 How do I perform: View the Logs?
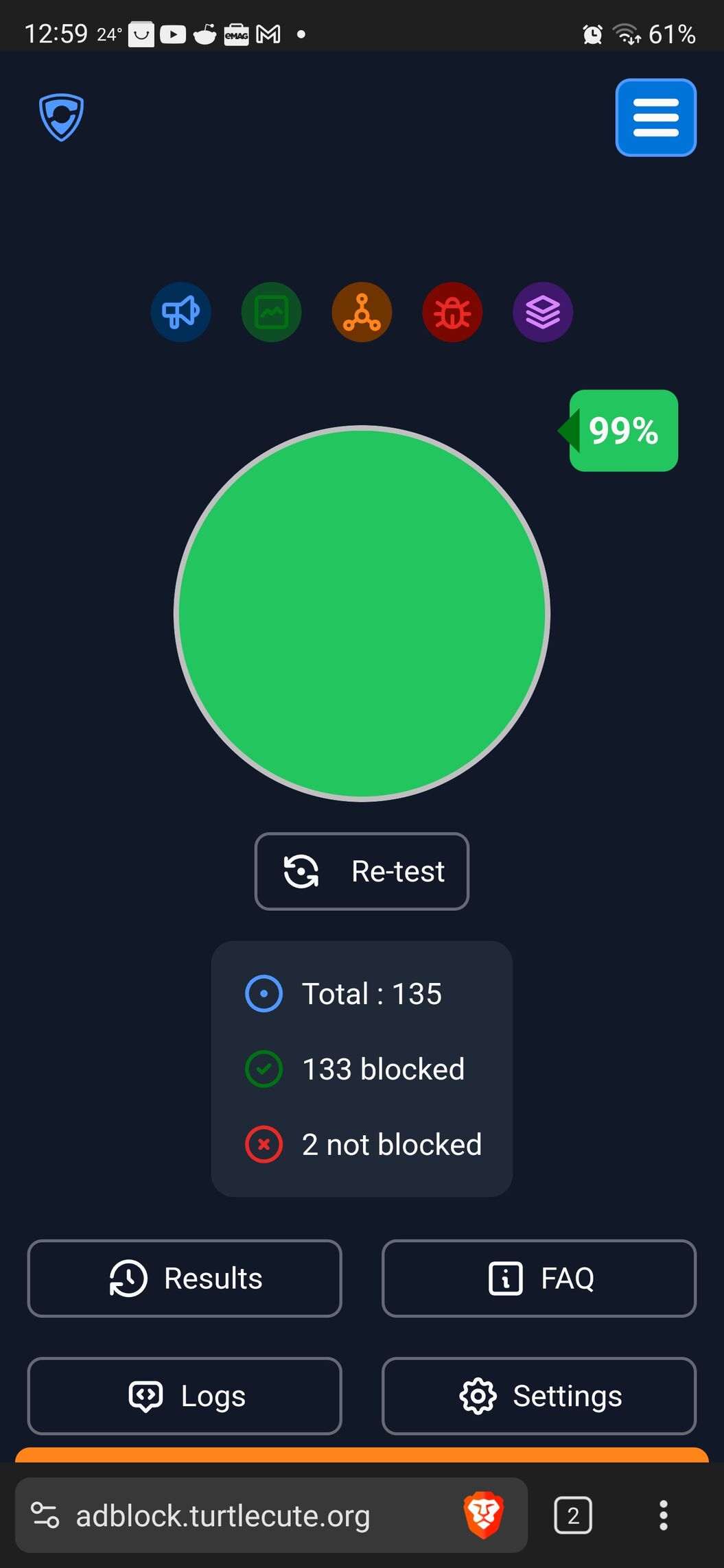point(185,1396)
